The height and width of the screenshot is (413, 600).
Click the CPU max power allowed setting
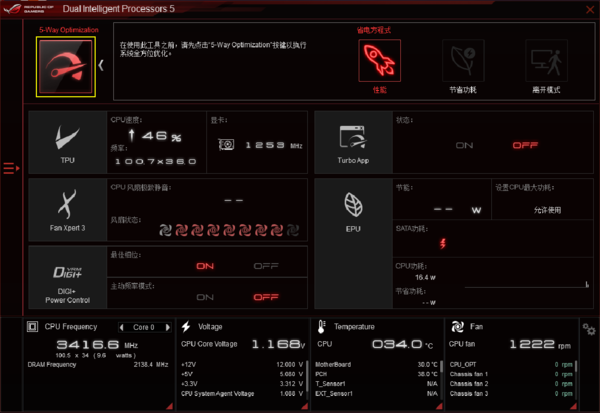click(547, 210)
